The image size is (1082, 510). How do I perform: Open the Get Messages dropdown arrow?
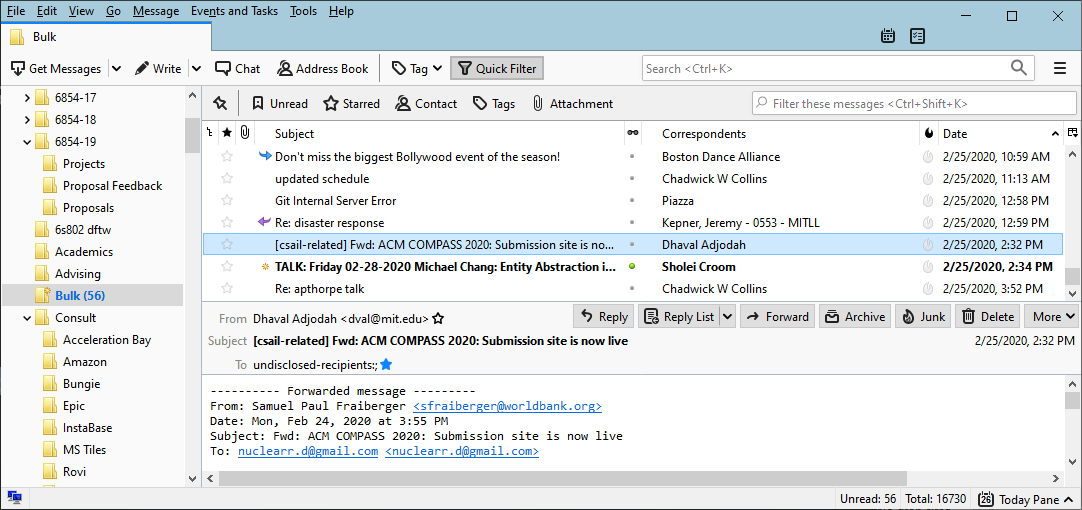pos(116,69)
